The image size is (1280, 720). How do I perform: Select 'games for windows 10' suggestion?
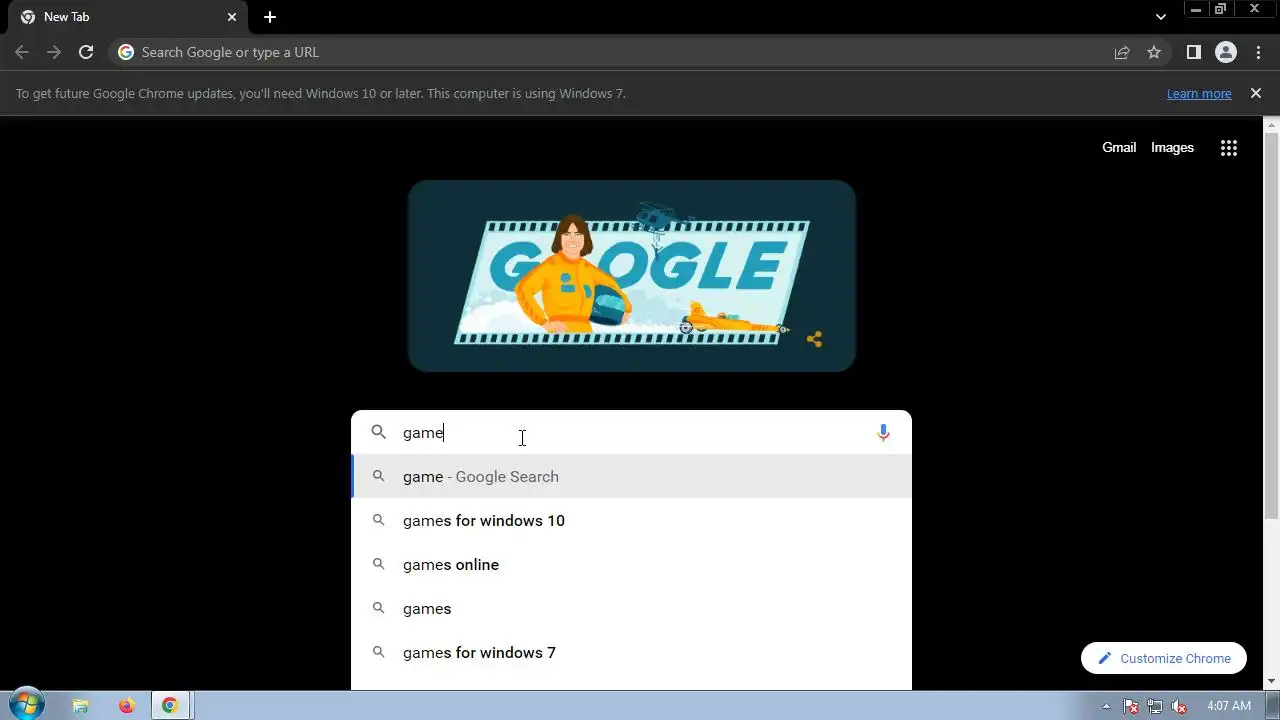[631, 520]
